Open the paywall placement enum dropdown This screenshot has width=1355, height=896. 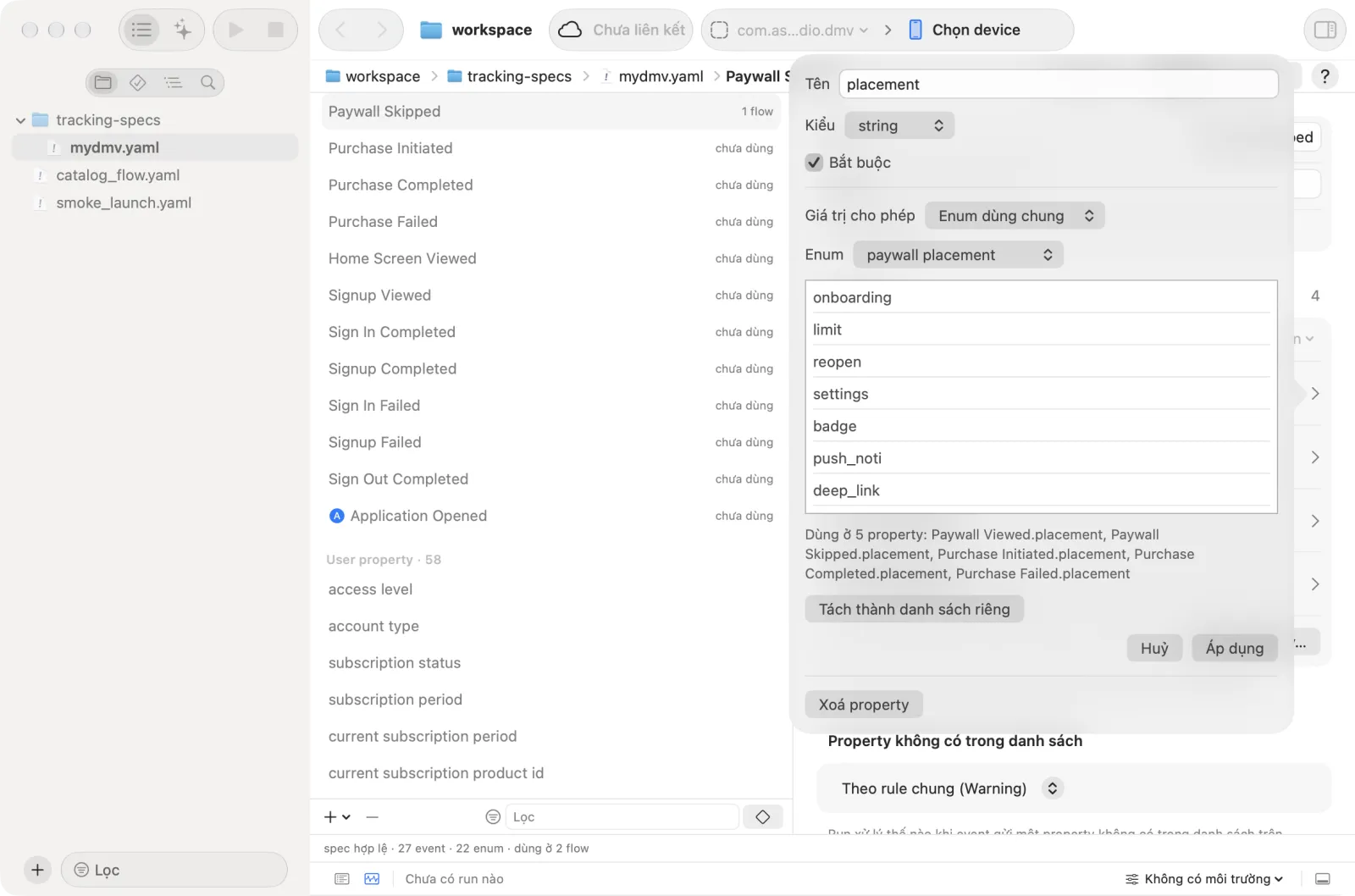(x=958, y=255)
